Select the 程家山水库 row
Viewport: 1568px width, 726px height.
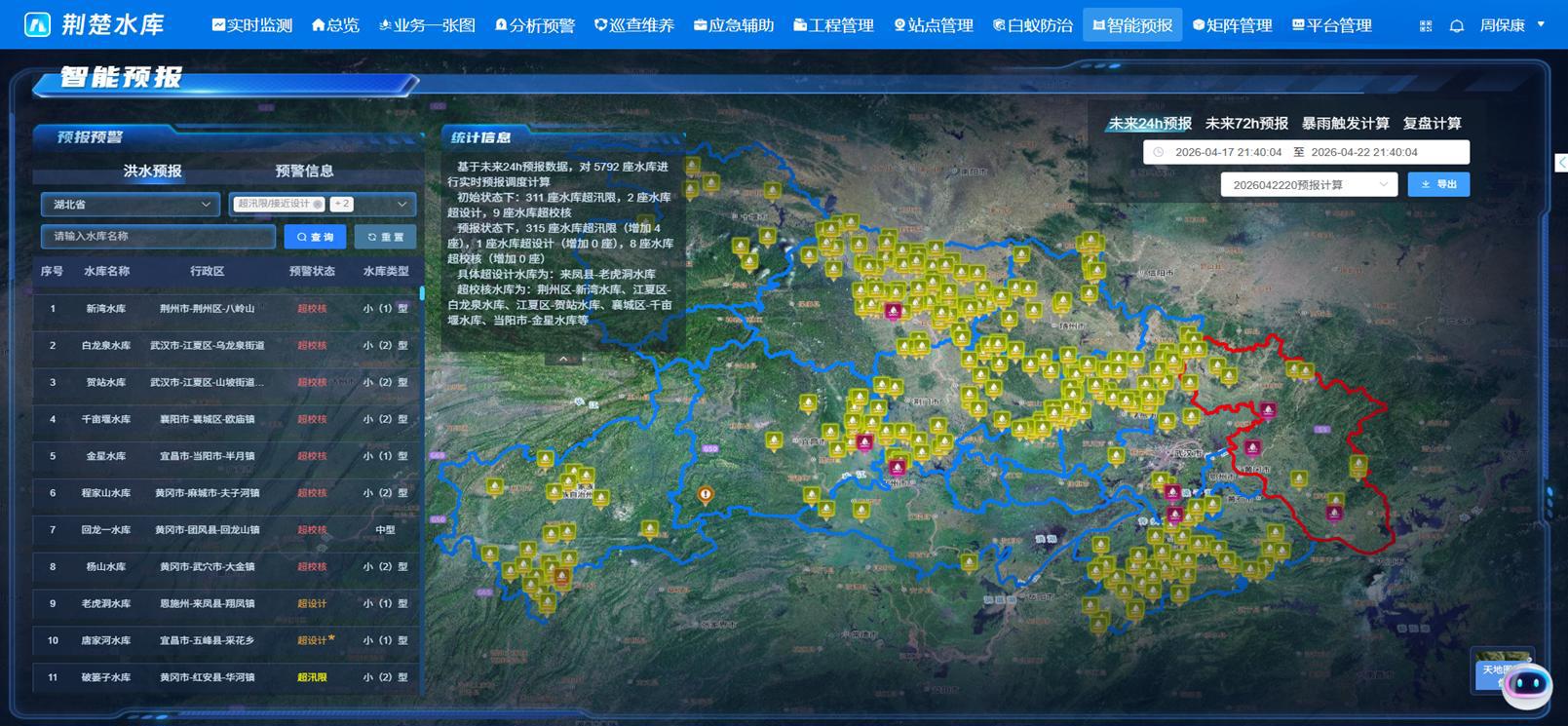[x=226, y=493]
